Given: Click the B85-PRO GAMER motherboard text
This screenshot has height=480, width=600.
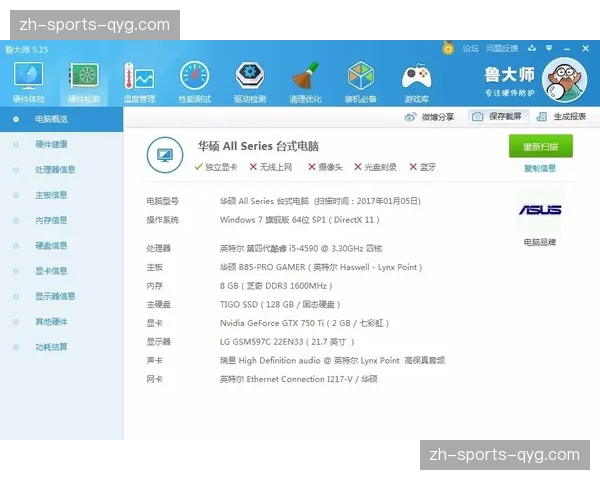Looking at the screenshot, I should pyautogui.click(x=321, y=267).
